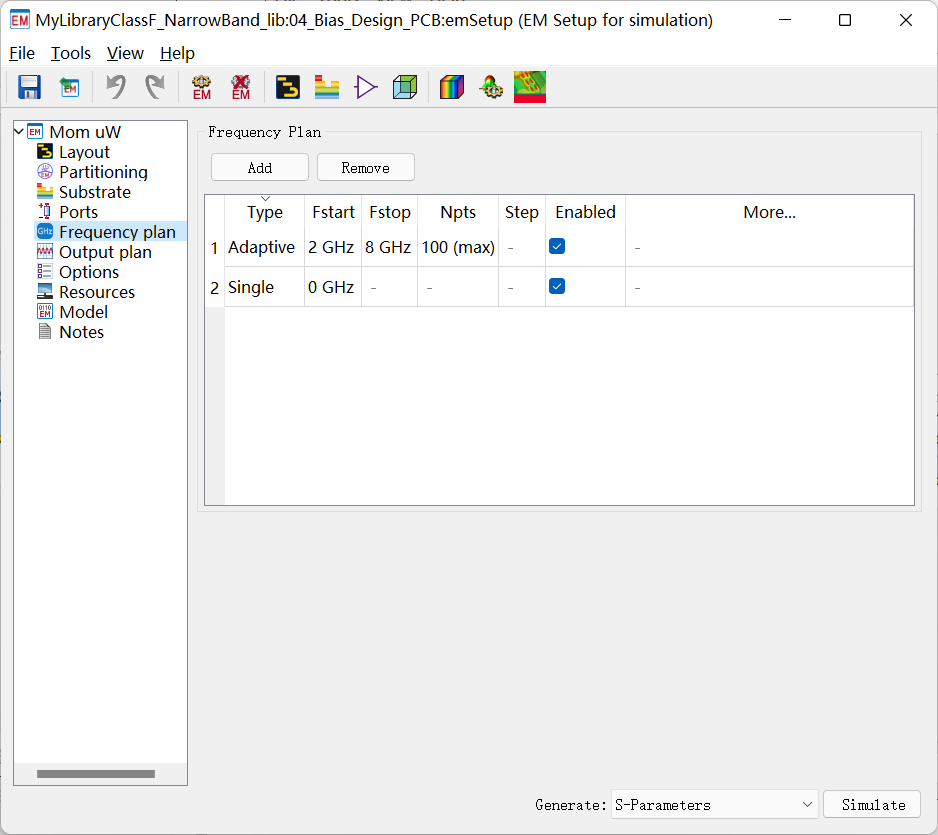Toggle Enabled checkbox for Adaptive row

[557, 246]
